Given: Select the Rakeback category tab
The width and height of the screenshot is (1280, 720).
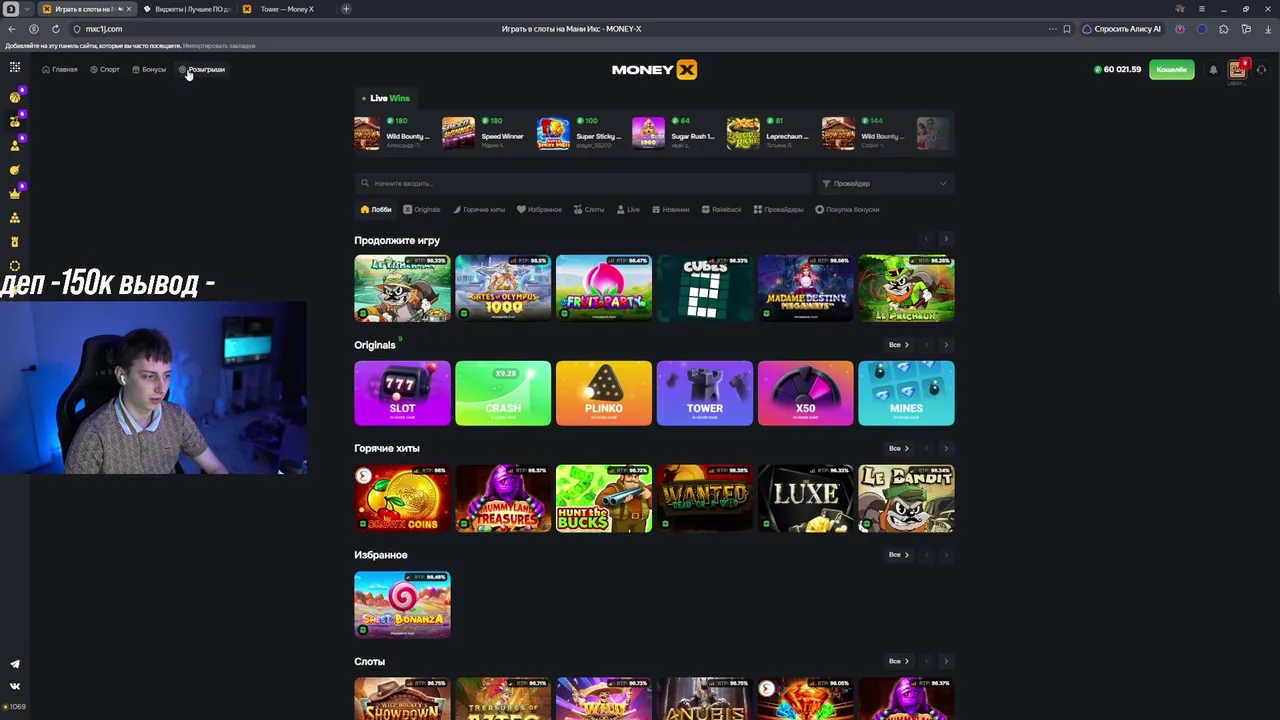Looking at the screenshot, I should (722, 210).
